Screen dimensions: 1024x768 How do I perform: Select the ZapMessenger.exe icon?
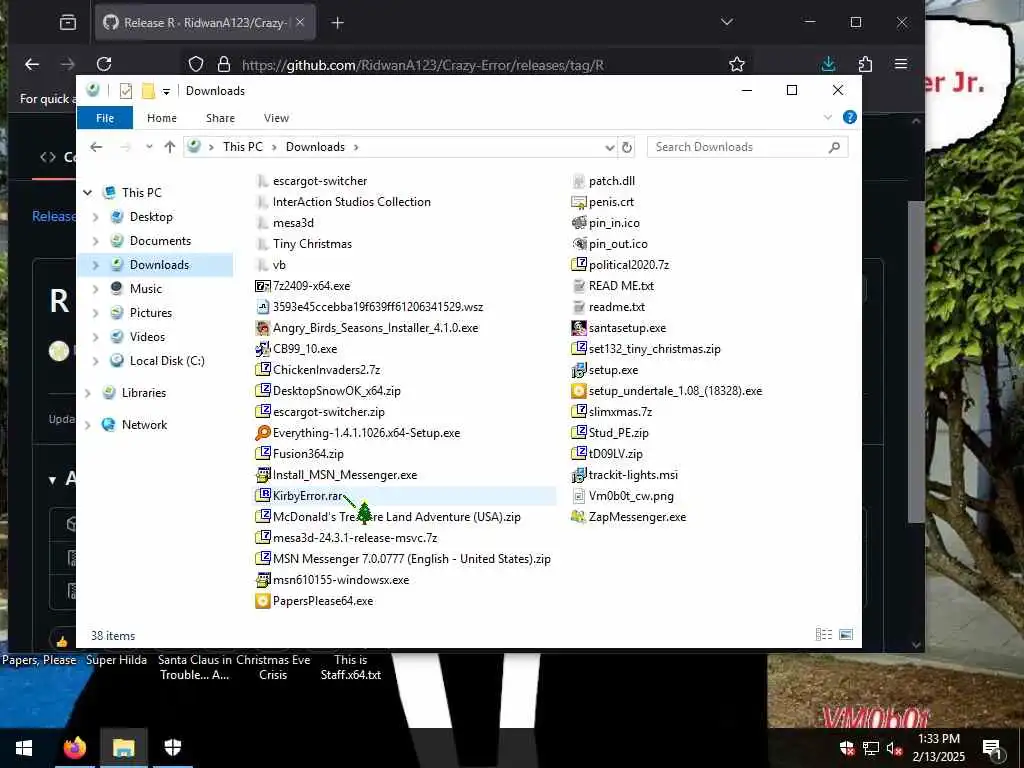[579, 517]
